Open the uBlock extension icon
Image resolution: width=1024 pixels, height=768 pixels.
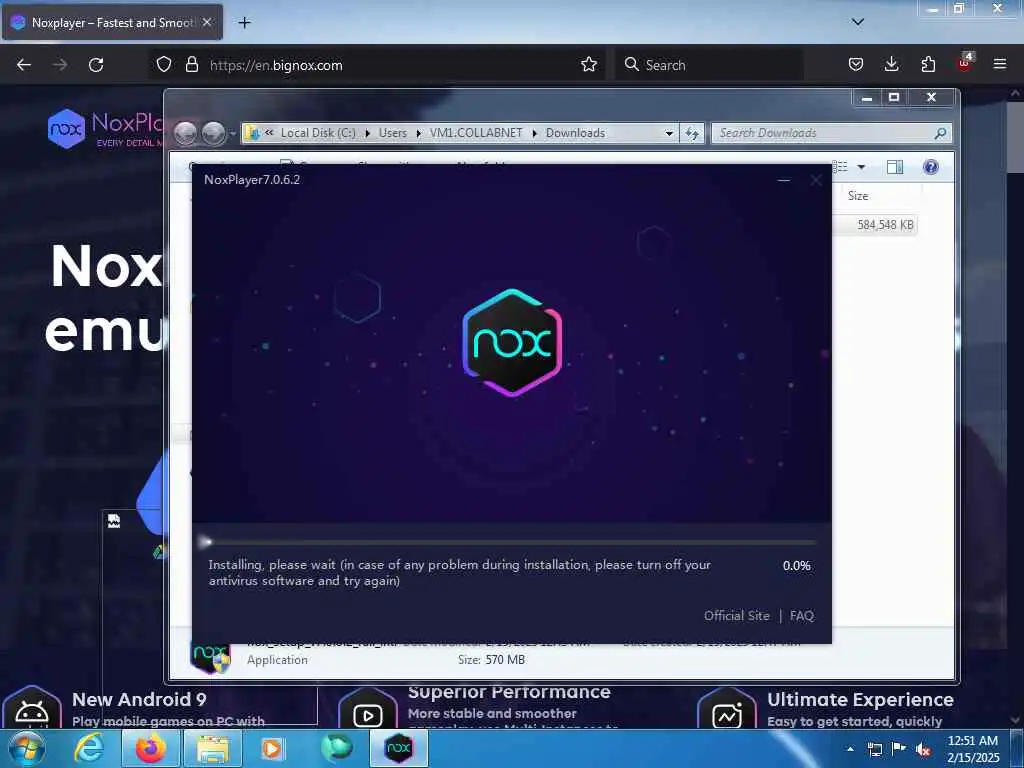click(x=965, y=63)
